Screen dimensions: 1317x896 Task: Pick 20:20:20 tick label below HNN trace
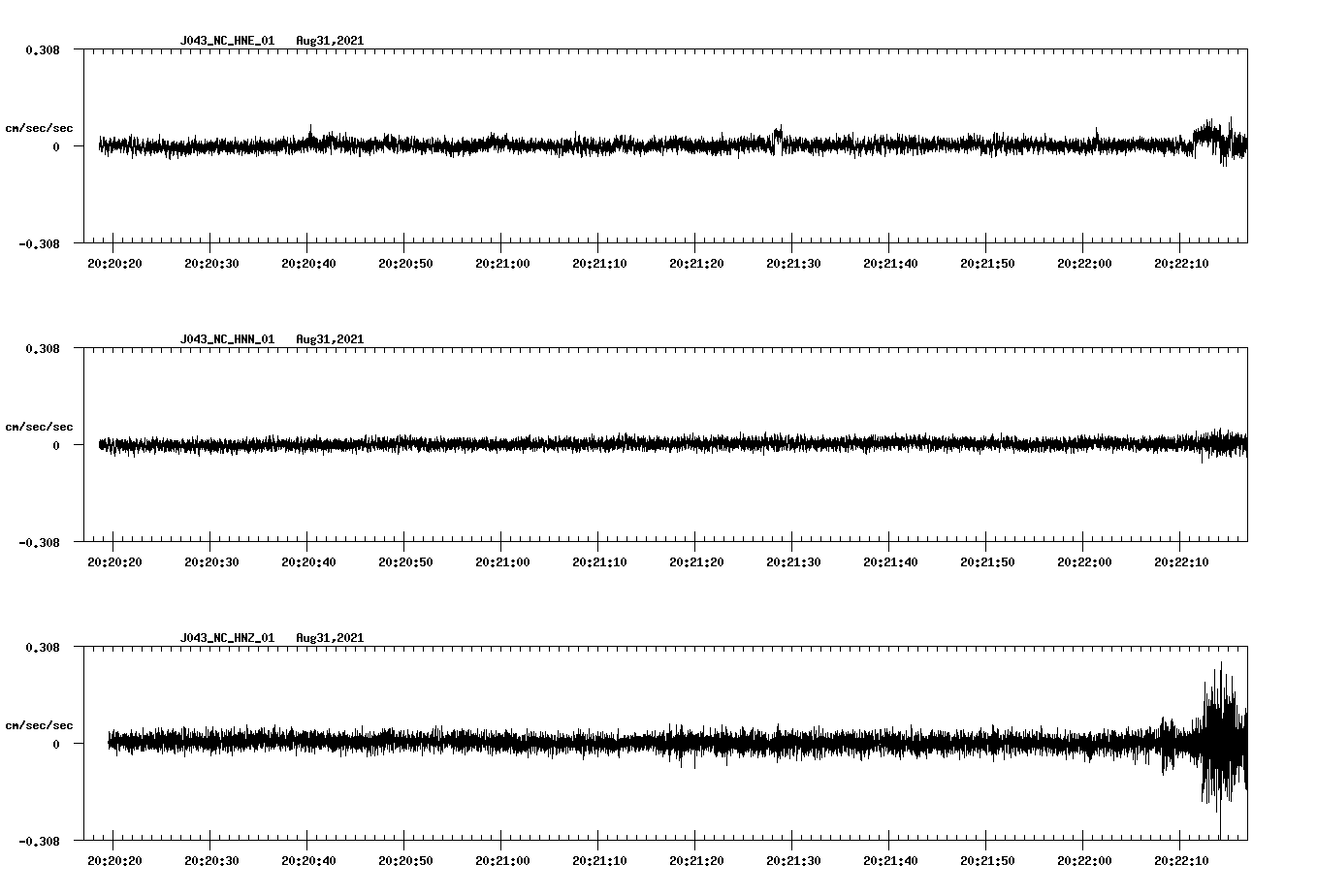(114, 561)
